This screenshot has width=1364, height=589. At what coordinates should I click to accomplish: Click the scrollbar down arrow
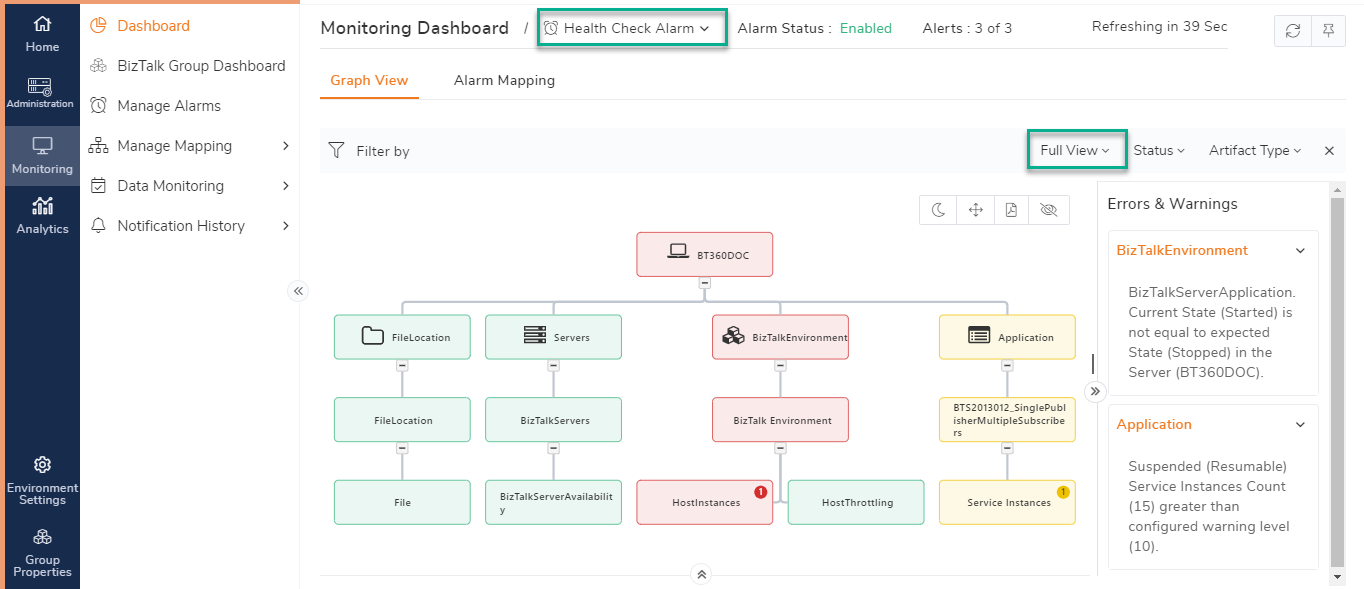point(1338,577)
